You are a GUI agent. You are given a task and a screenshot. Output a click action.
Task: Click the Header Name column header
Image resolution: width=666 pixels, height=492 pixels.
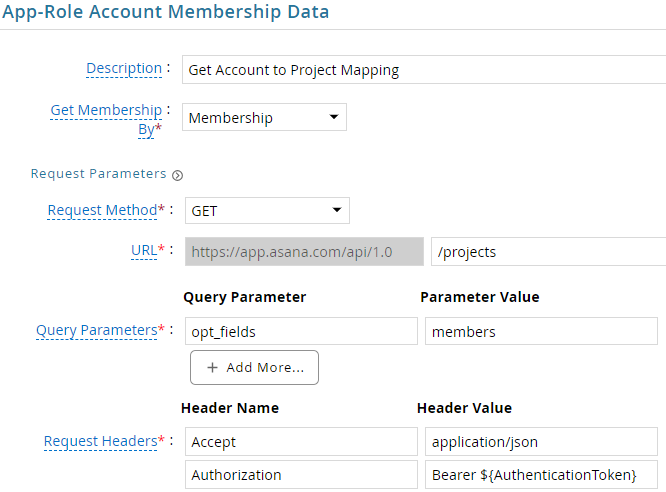point(230,408)
